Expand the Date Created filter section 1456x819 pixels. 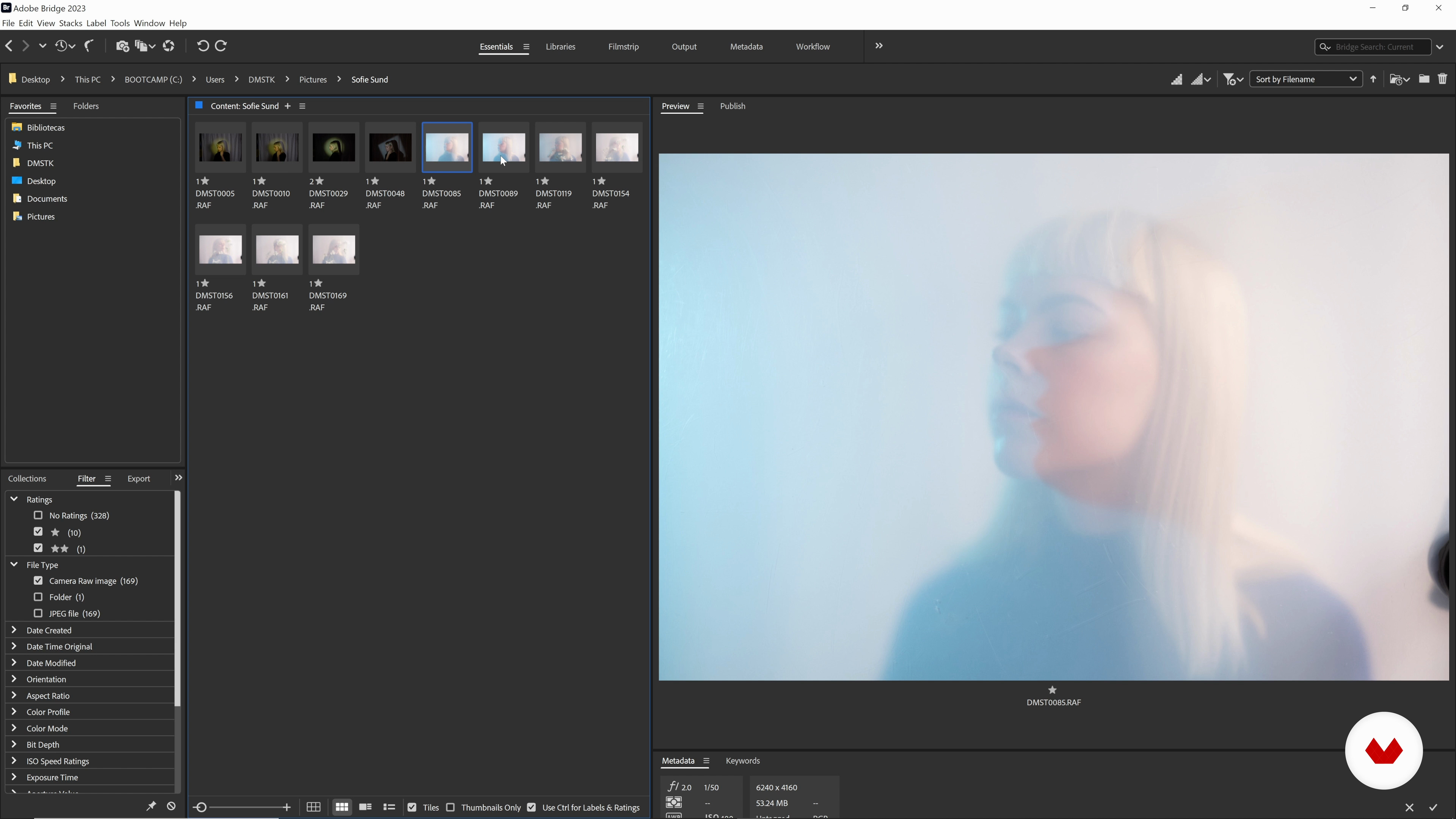pyautogui.click(x=14, y=630)
